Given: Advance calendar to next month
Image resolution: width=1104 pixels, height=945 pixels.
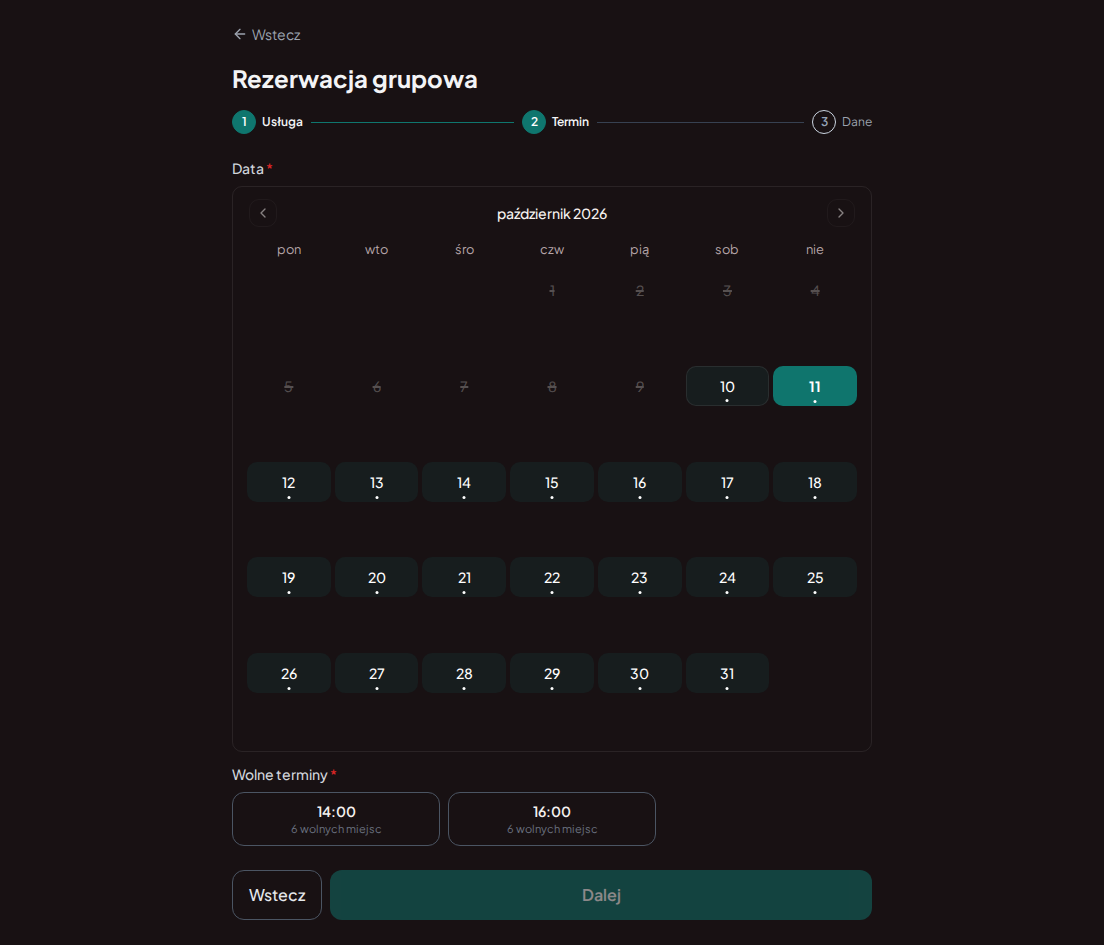Looking at the screenshot, I should coord(840,213).
